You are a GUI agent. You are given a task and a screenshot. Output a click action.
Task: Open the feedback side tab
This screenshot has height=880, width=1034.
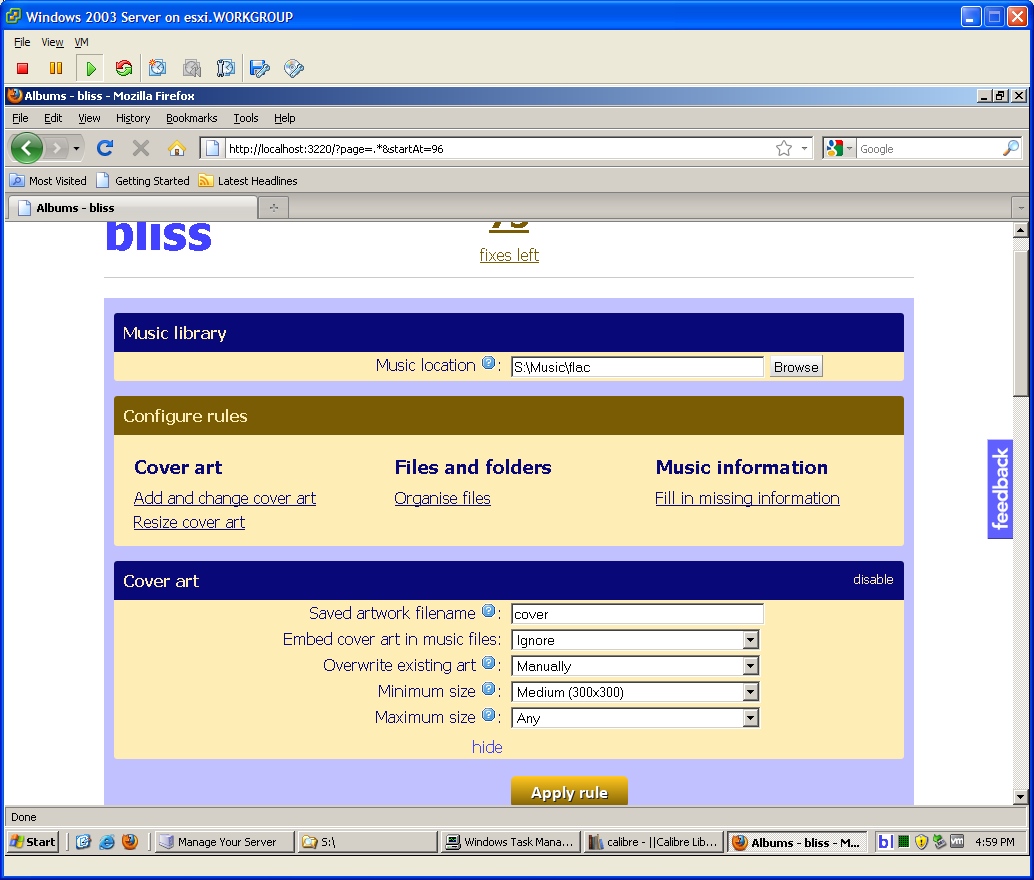[1000, 489]
